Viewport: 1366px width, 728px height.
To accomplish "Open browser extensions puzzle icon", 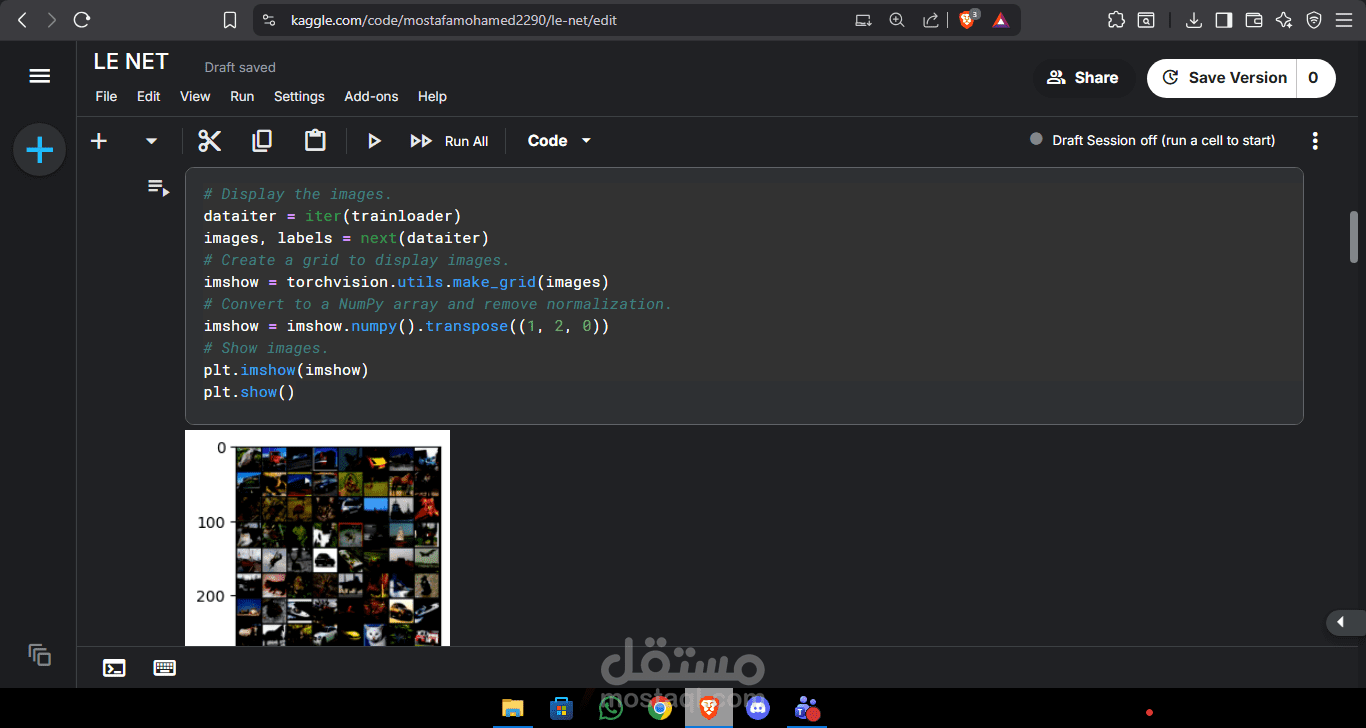I will click(1116, 19).
